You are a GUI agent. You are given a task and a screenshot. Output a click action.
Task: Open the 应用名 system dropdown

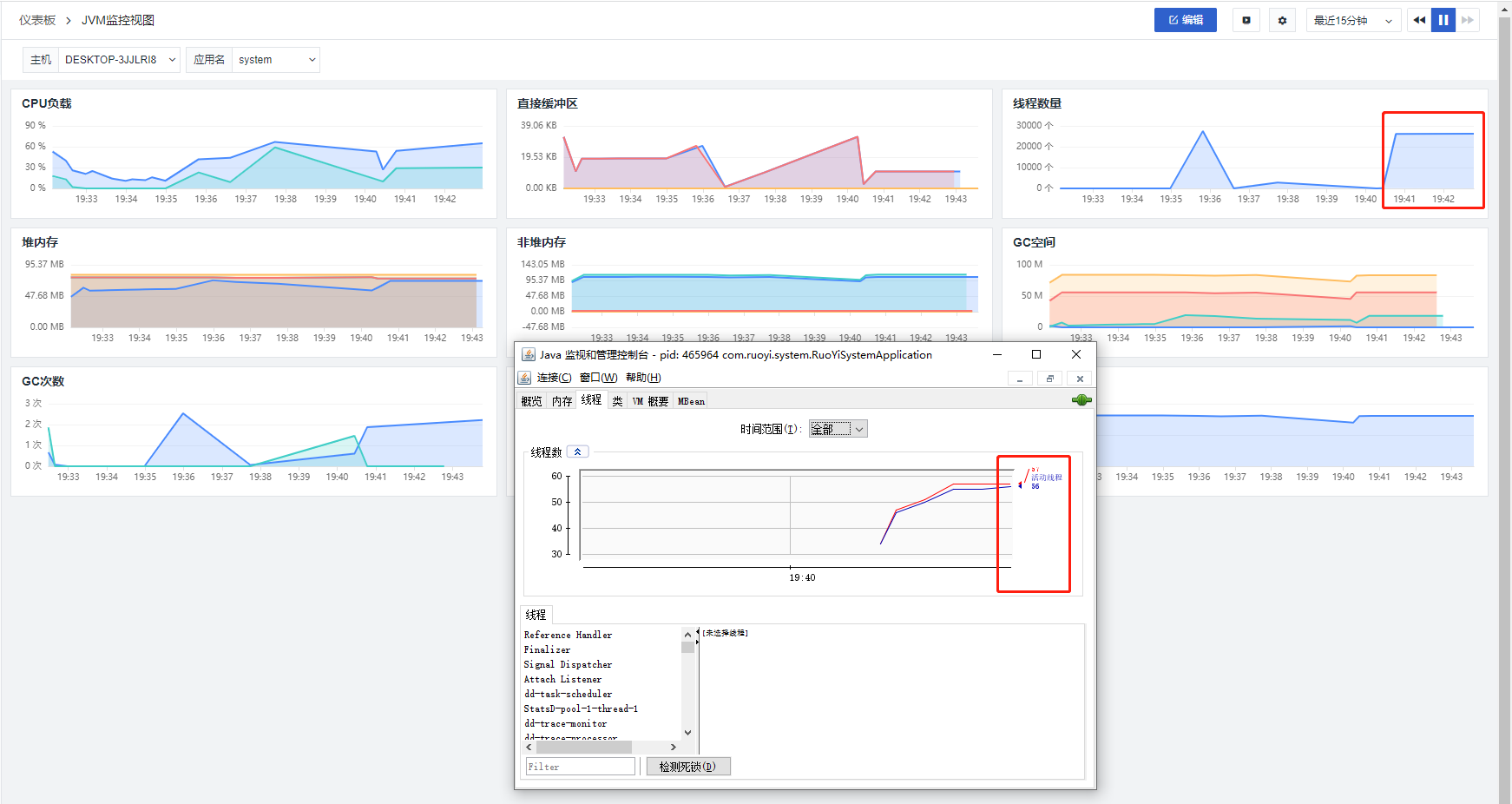click(276, 60)
